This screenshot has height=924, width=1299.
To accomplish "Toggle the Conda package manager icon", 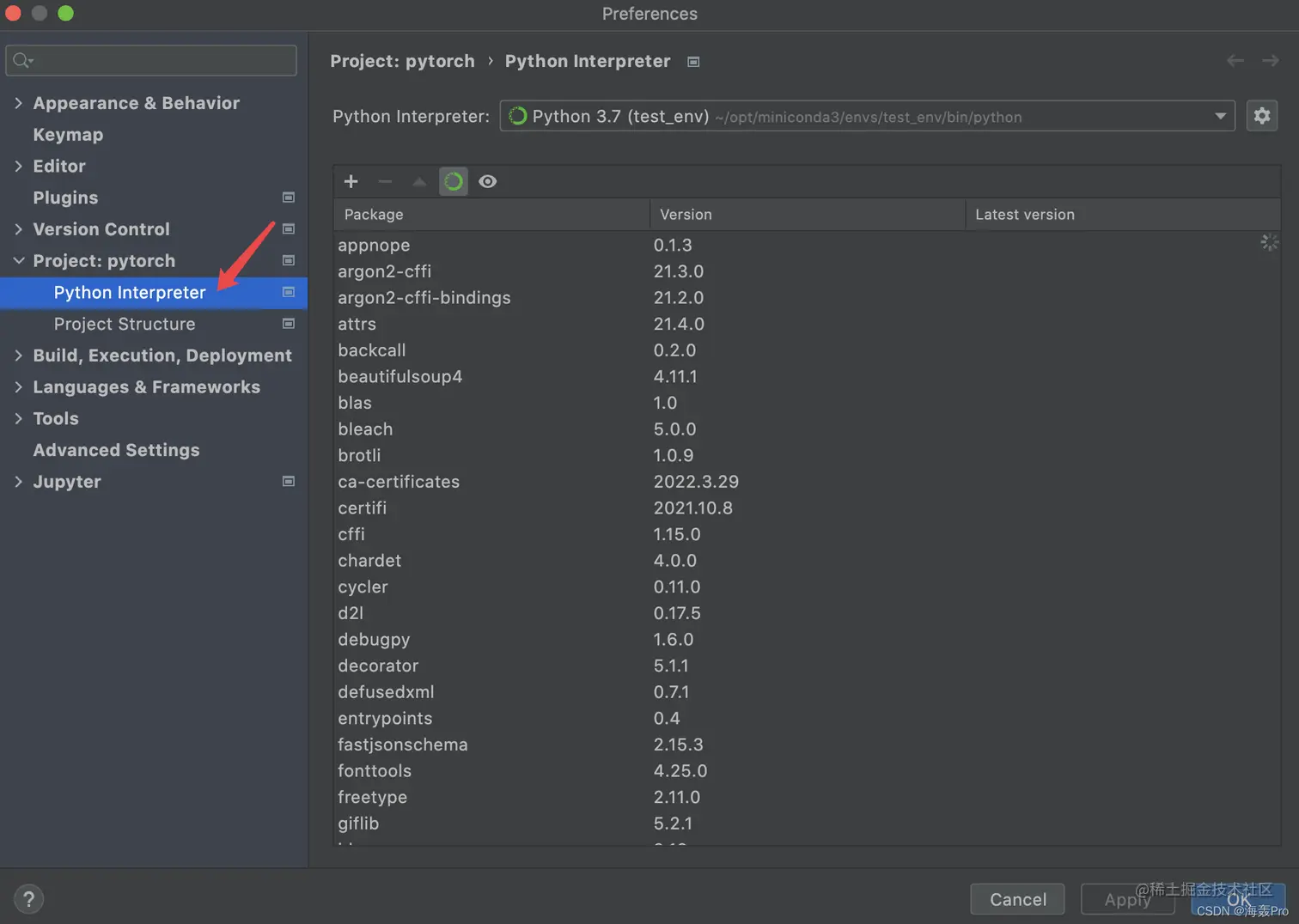I will click(x=454, y=181).
